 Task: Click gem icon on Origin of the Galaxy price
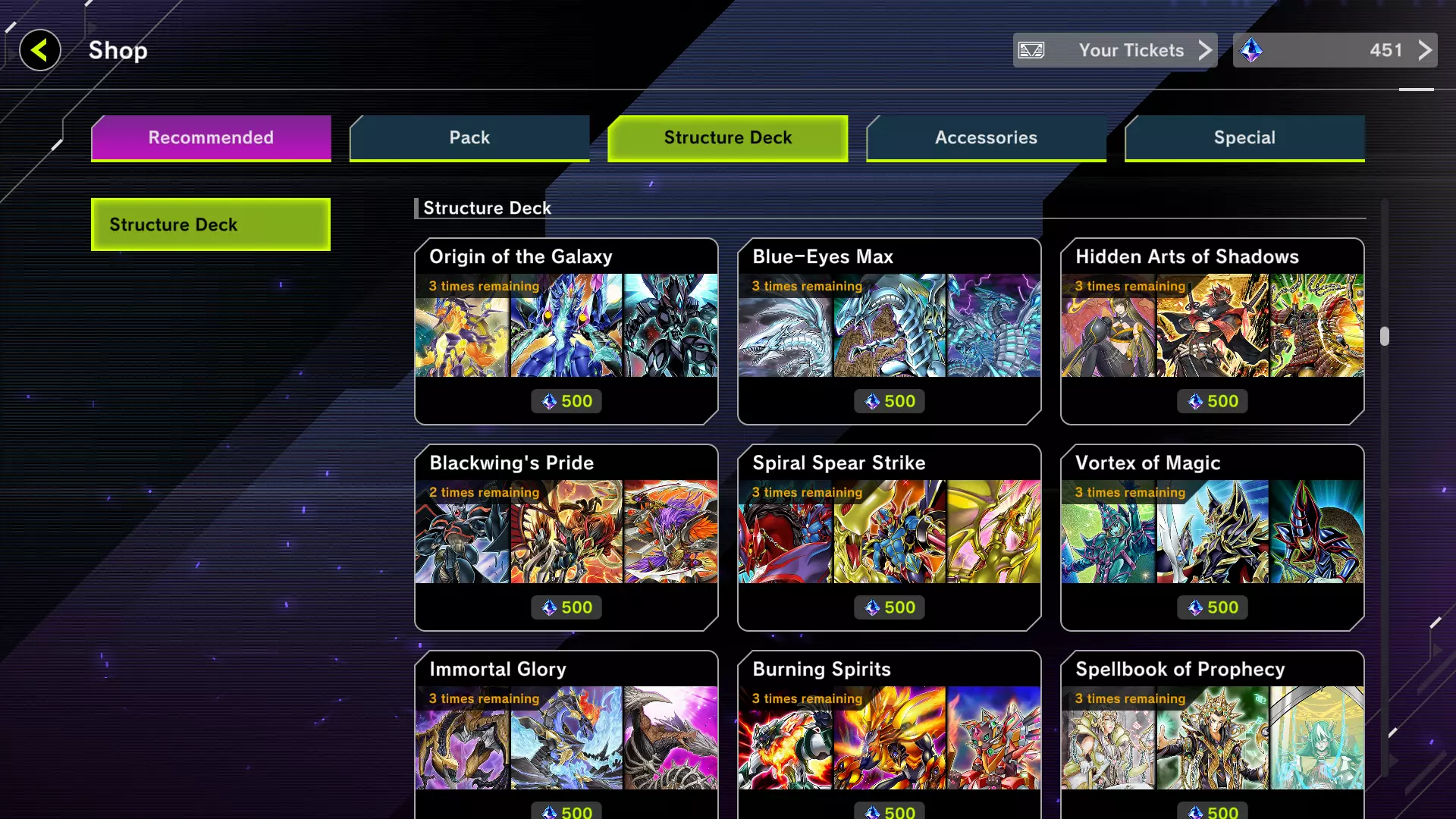[x=549, y=402]
